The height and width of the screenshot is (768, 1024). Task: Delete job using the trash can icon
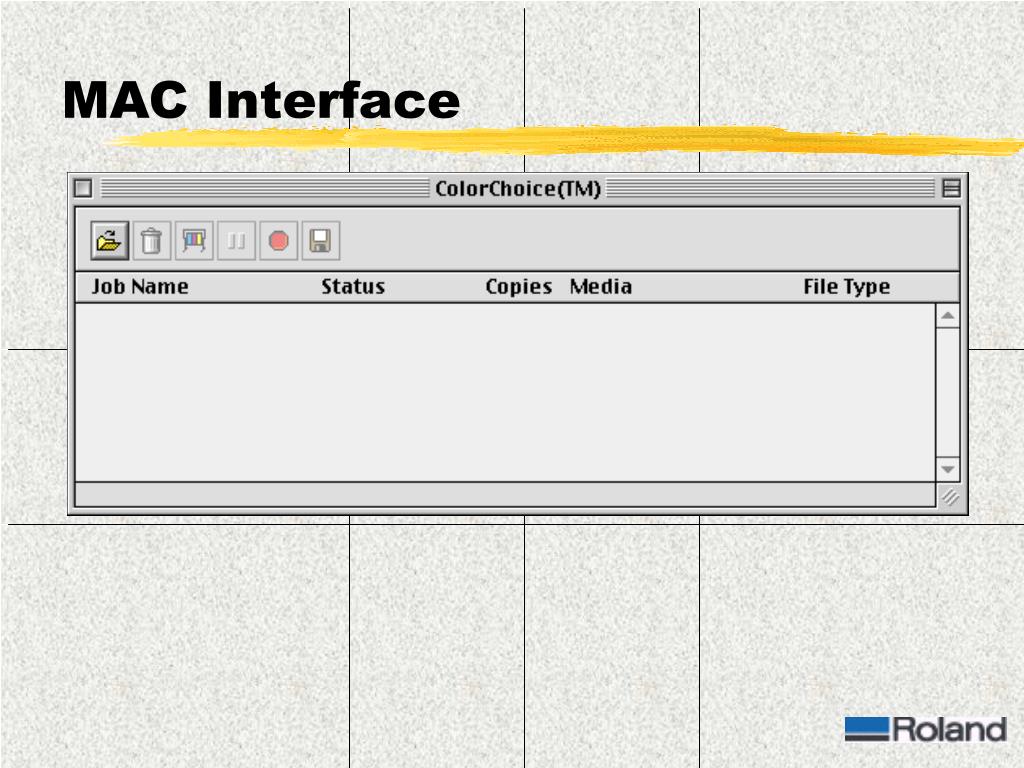pos(152,241)
